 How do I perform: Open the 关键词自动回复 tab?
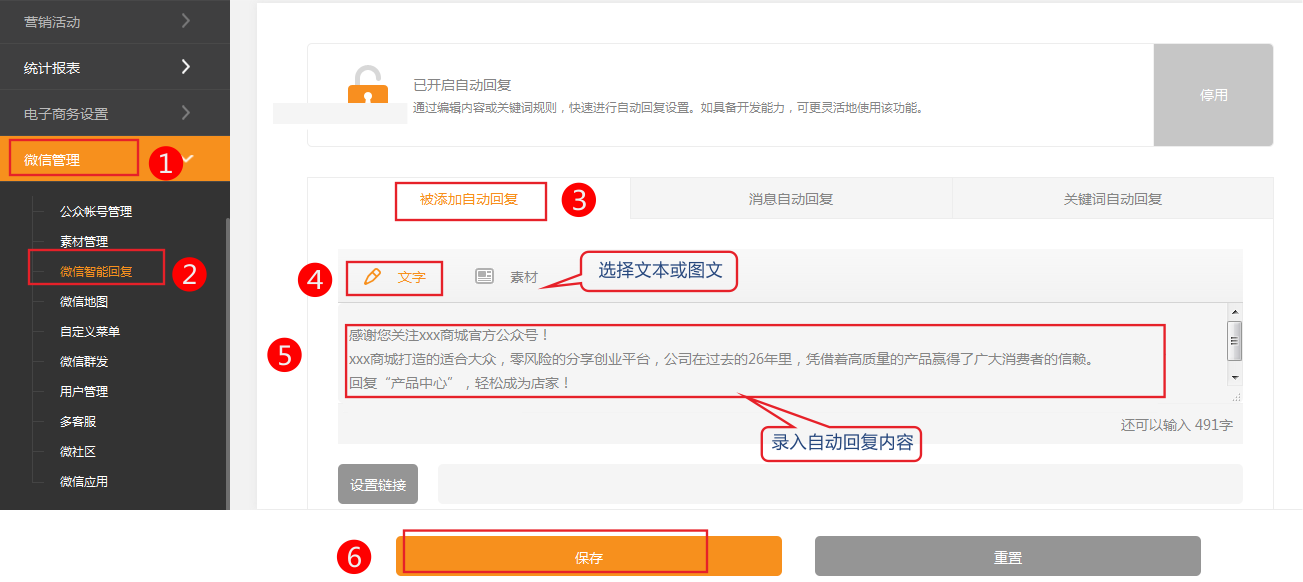point(1112,199)
